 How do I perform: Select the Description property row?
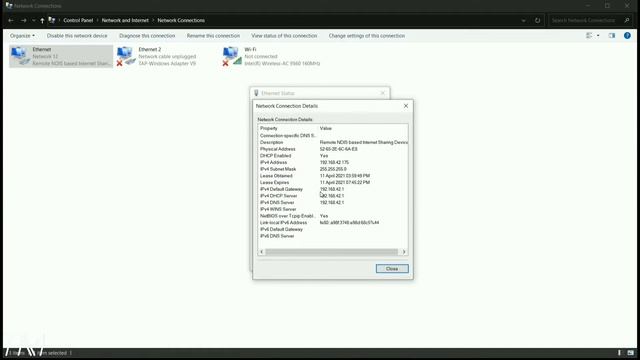coord(333,142)
